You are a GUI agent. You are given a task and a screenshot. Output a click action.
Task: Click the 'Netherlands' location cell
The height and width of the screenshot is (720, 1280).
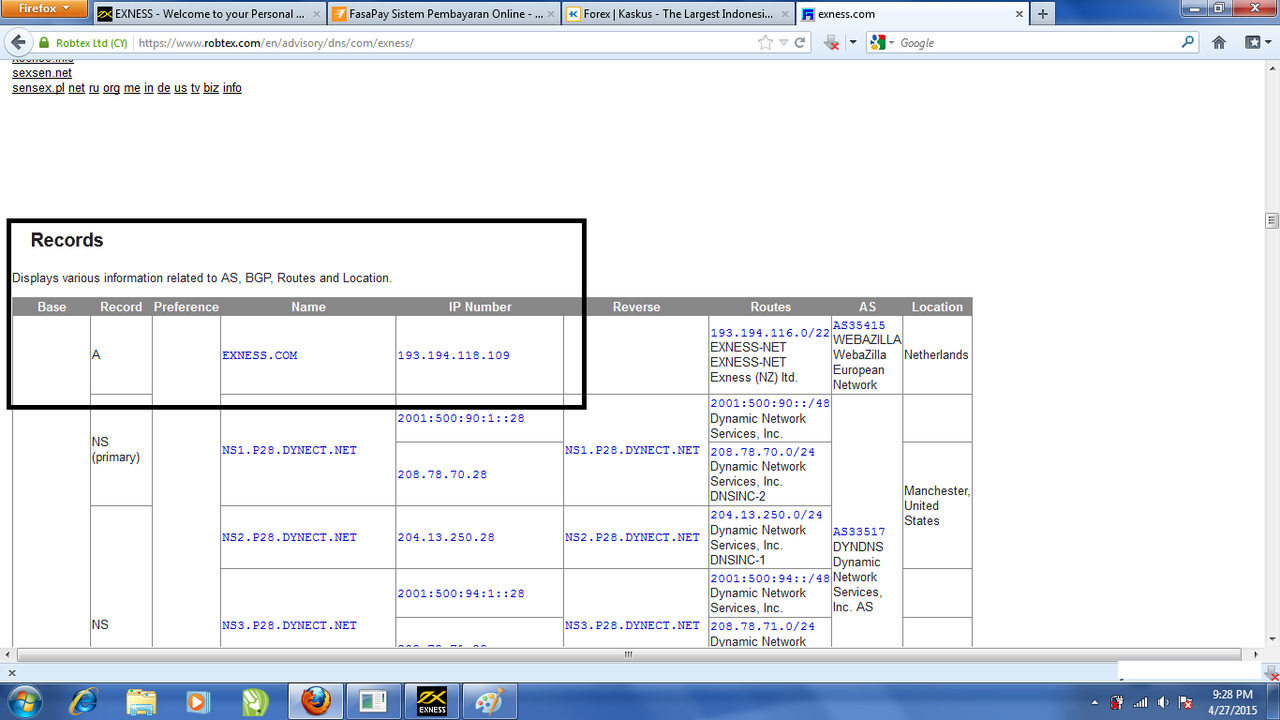pos(936,355)
